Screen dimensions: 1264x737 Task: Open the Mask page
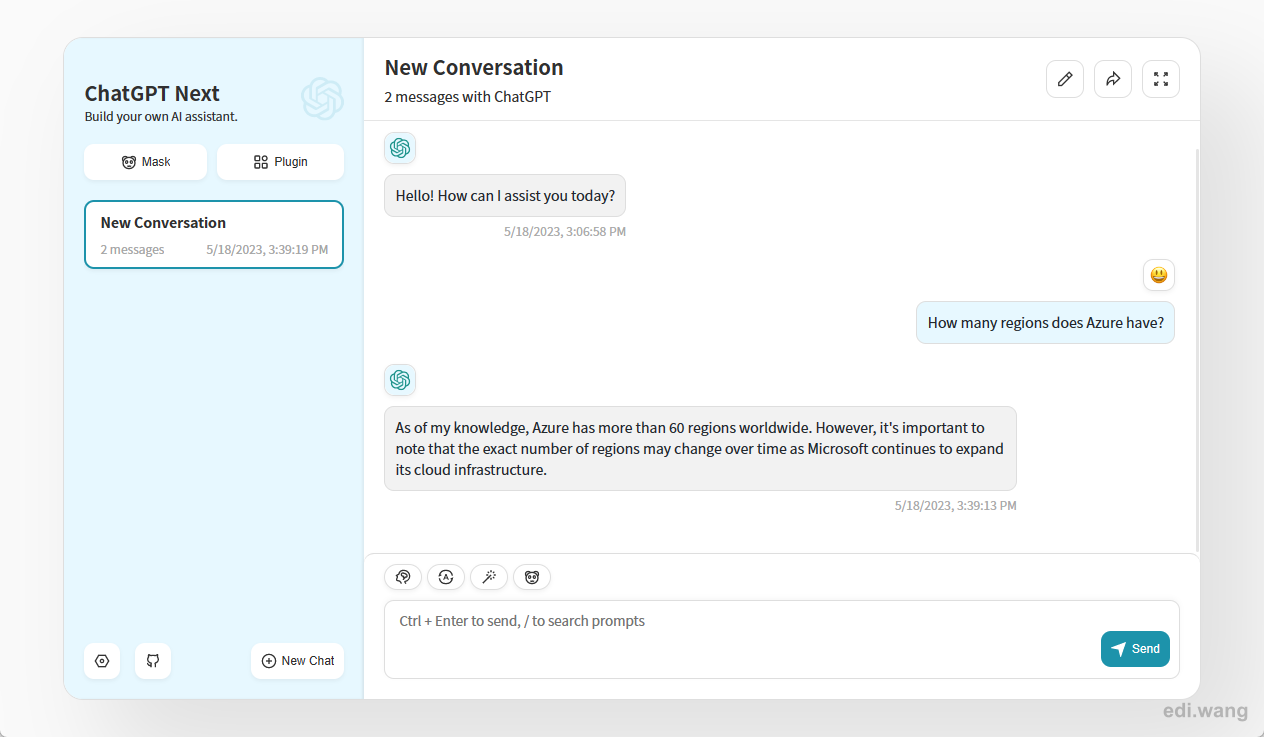[145, 162]
